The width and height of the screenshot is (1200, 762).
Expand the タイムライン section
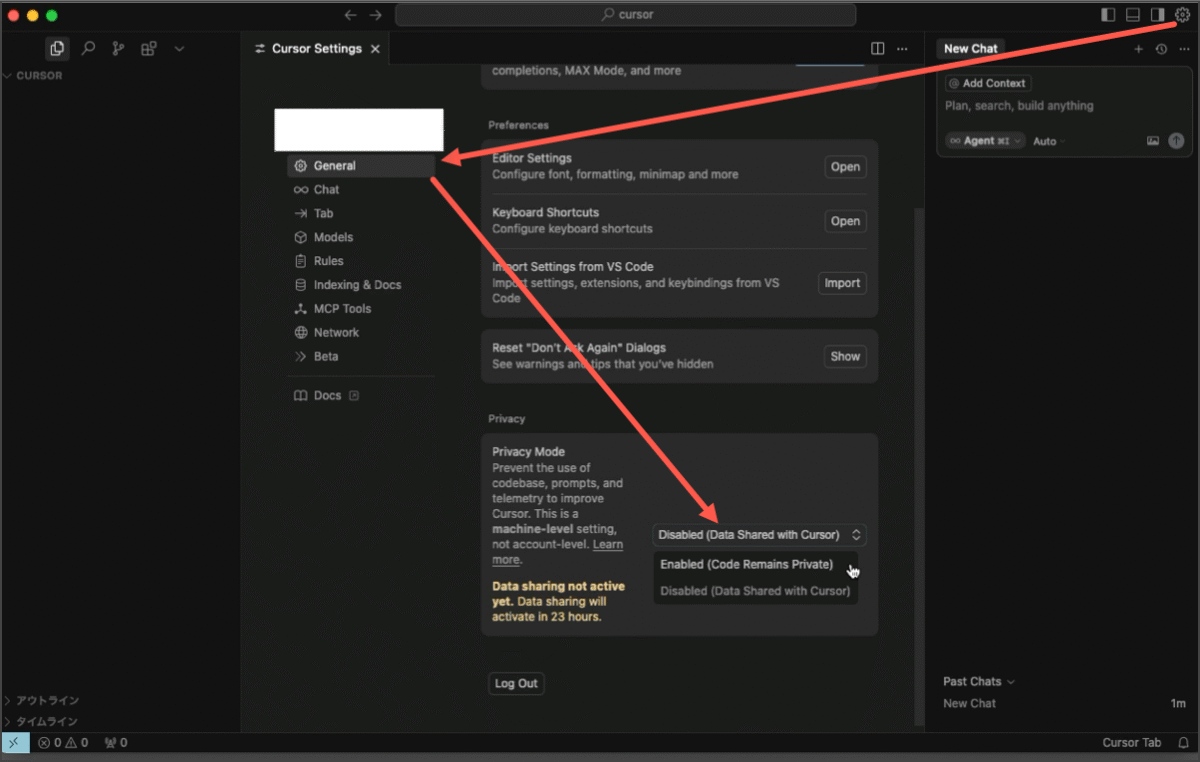121,721
